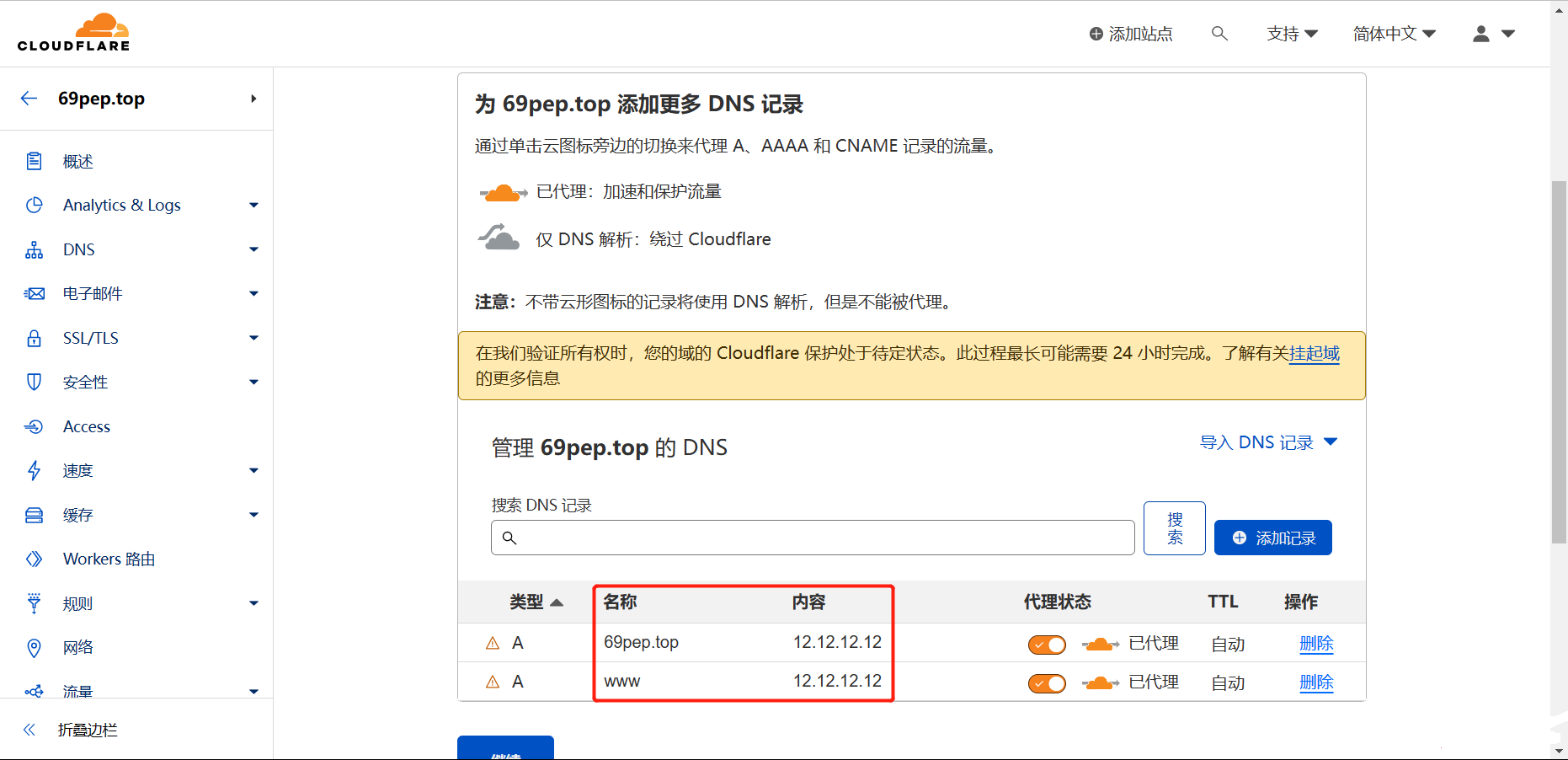This screenshot has height=760, width=1568.
Task: Open the 导入 DNS 记录 dropdown
Action: point(1268,442)
